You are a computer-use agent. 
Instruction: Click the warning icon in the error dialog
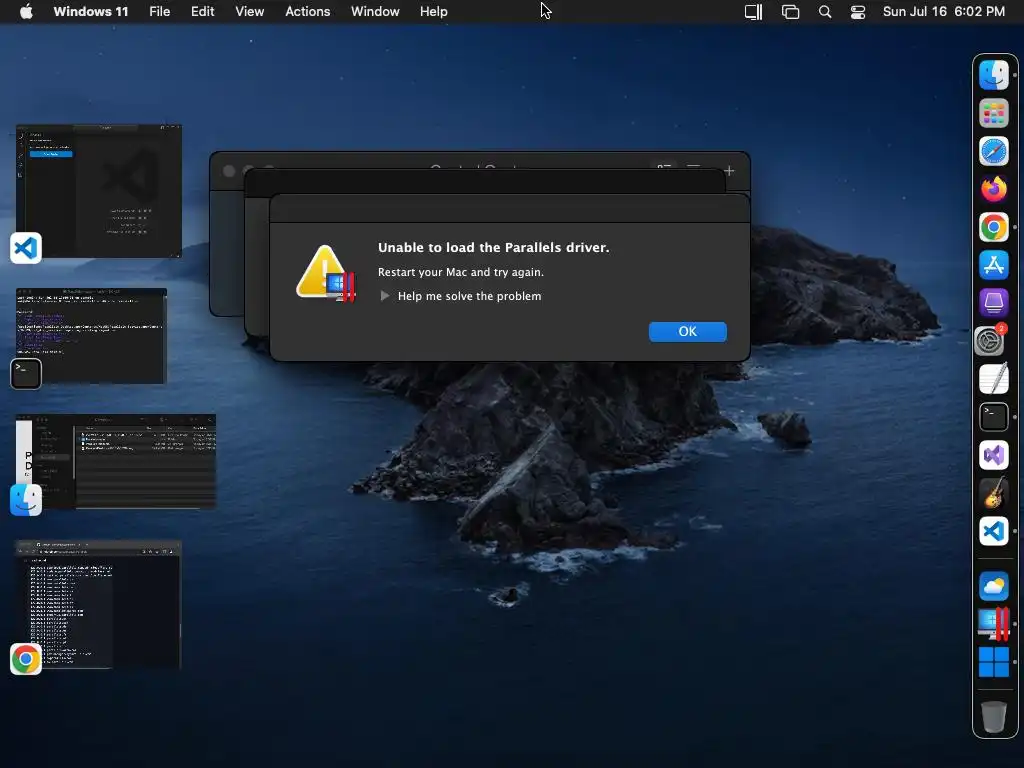click(326, 274)
